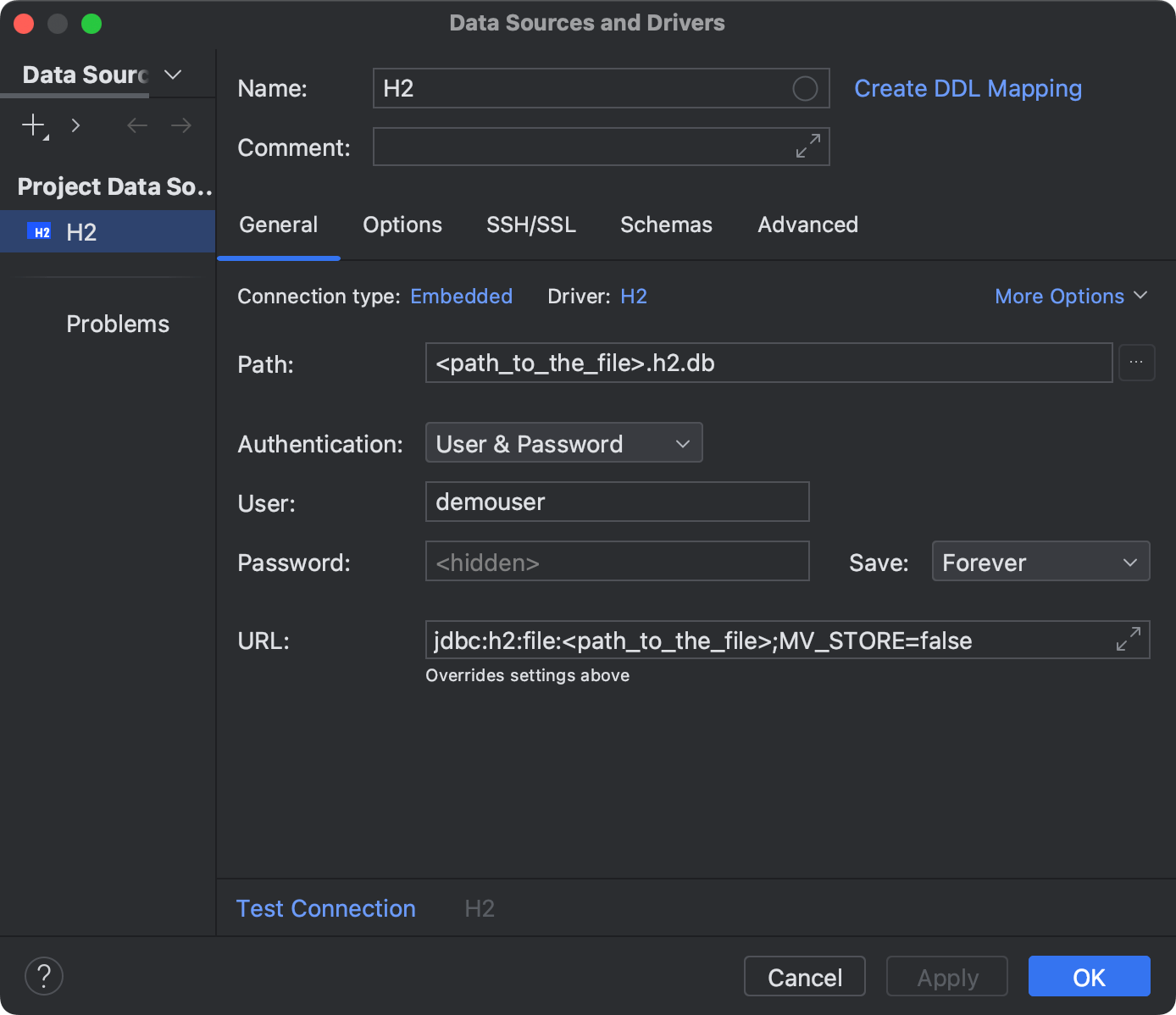Change the password Save duration dropdown
1176x1015 pixels.
pyautogui.click(x=1040, y=561)
